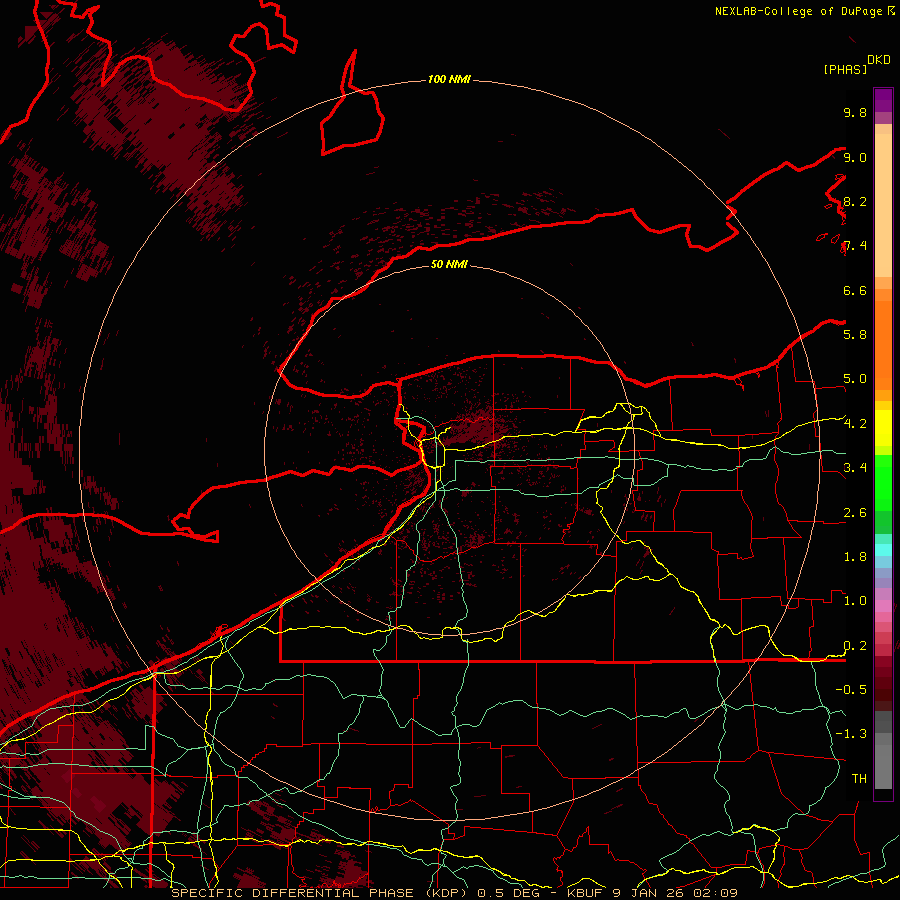Click the cyan segment of the color bar
The height and width of the screenshot is (900, 900).
(883, 549)
